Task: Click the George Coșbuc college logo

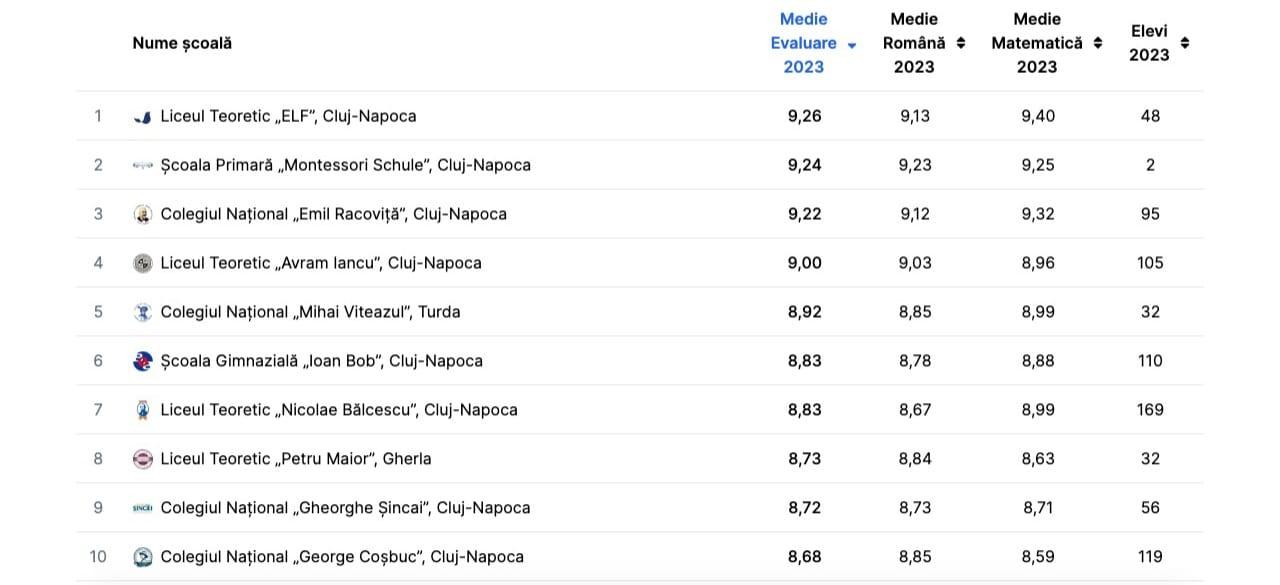Action: [x=143, y=557]
